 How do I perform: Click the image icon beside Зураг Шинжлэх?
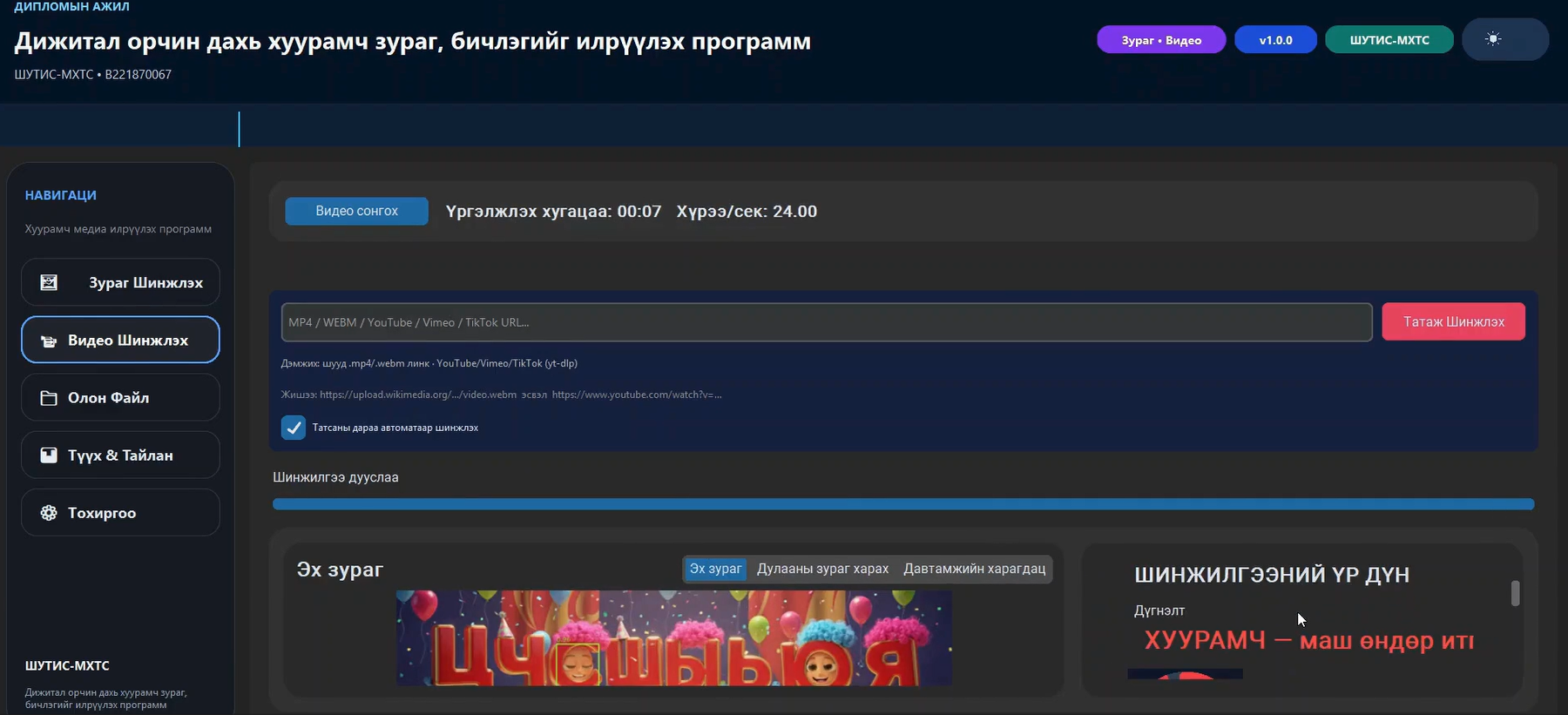(49, 282)
